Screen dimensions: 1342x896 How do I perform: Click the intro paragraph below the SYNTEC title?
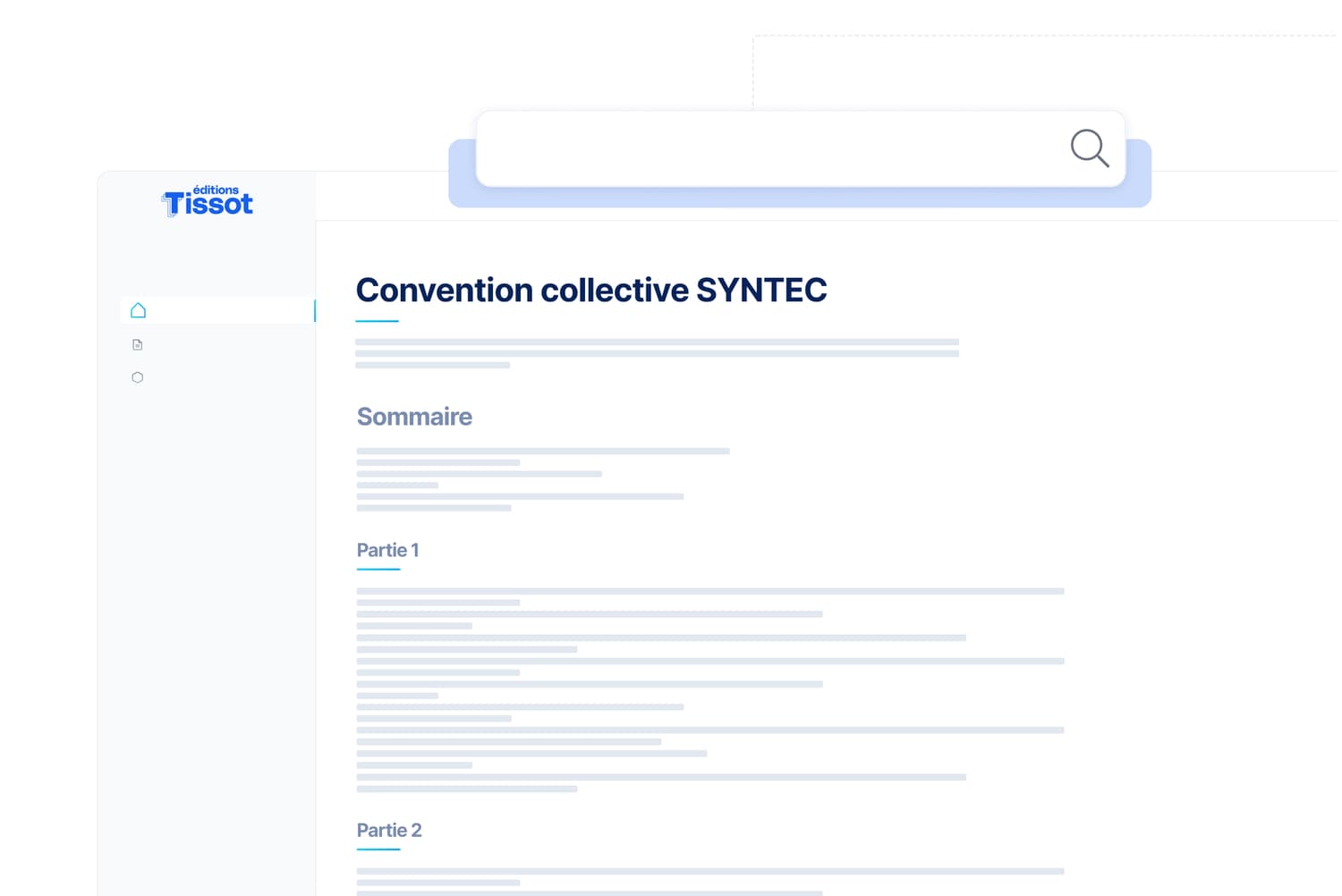656,353
